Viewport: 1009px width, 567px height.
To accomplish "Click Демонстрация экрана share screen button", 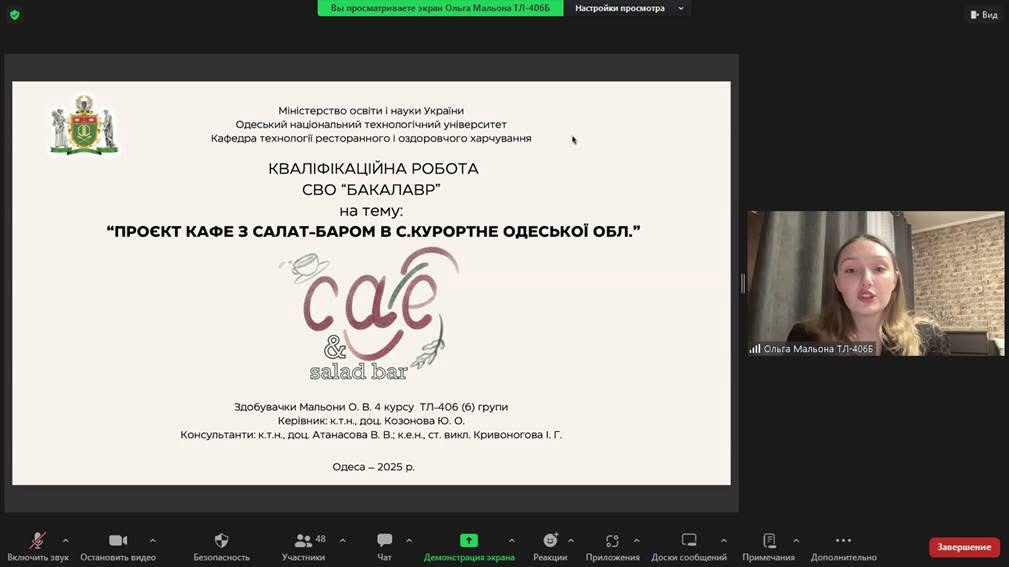I will click(x=469, y=546).
